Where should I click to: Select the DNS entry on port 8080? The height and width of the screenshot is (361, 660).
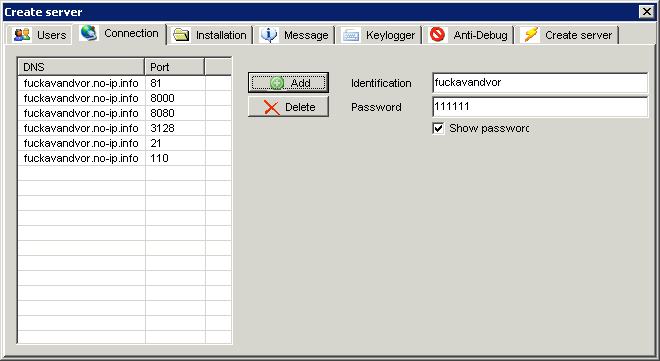[81, 113]
